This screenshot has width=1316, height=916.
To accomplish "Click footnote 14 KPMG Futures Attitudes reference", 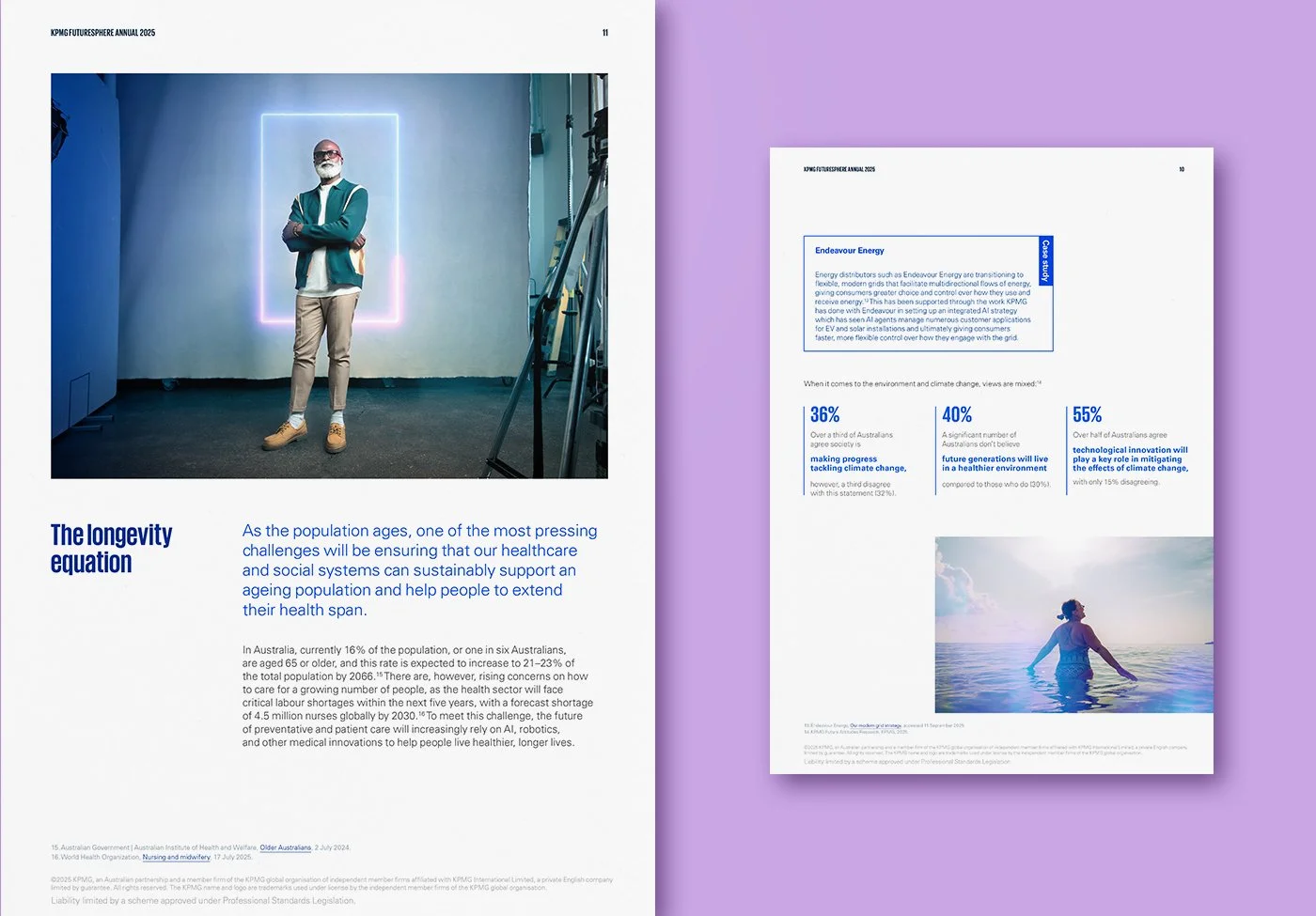I will 855,732.
